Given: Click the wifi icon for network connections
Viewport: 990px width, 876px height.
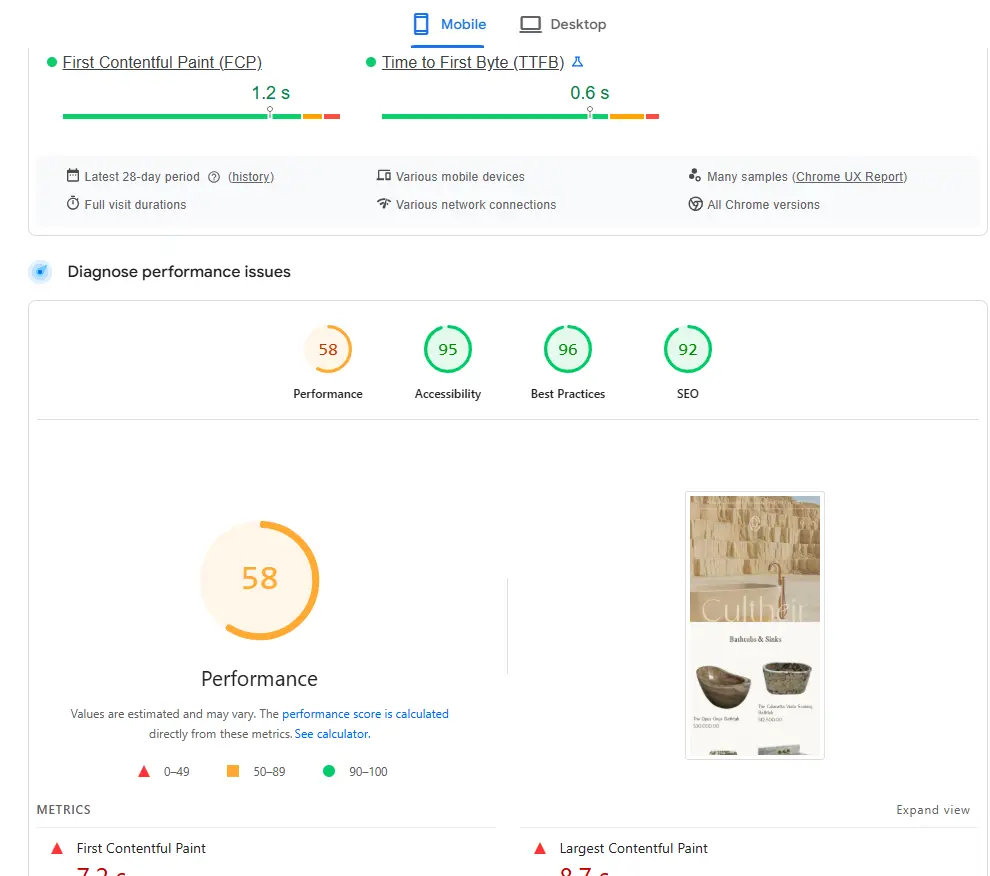Looking at the screenshot, I should 384,204.
